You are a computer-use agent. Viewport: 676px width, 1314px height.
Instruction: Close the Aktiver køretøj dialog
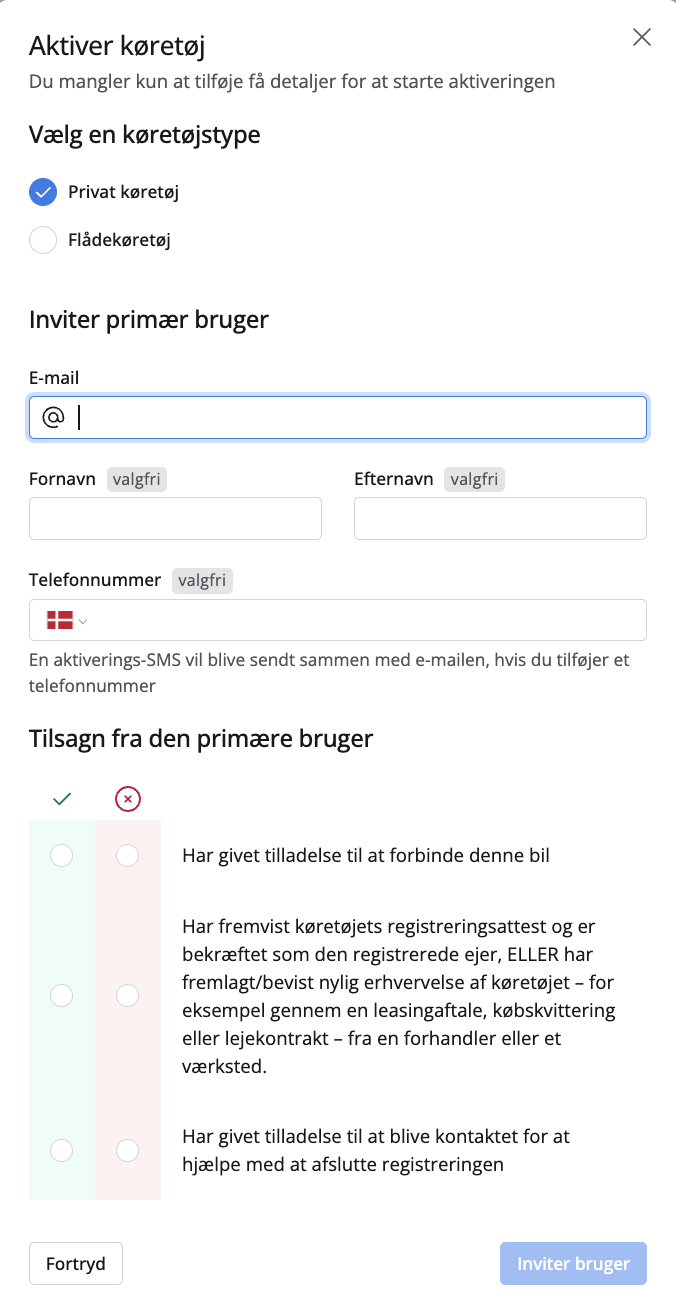coord(642,38)
